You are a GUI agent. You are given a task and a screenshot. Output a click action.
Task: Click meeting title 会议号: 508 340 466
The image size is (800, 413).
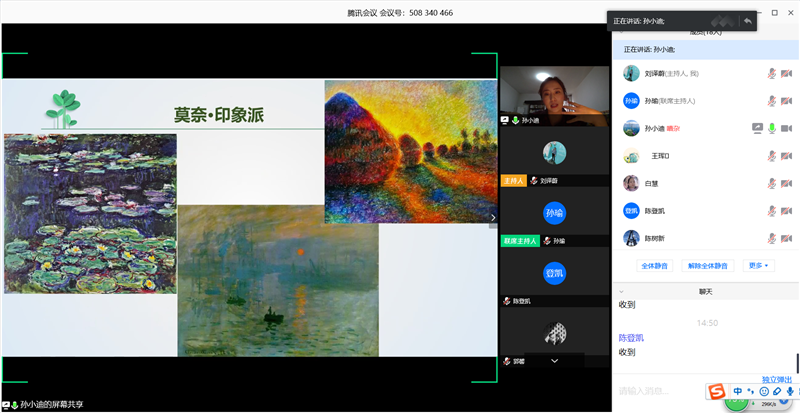416,13
